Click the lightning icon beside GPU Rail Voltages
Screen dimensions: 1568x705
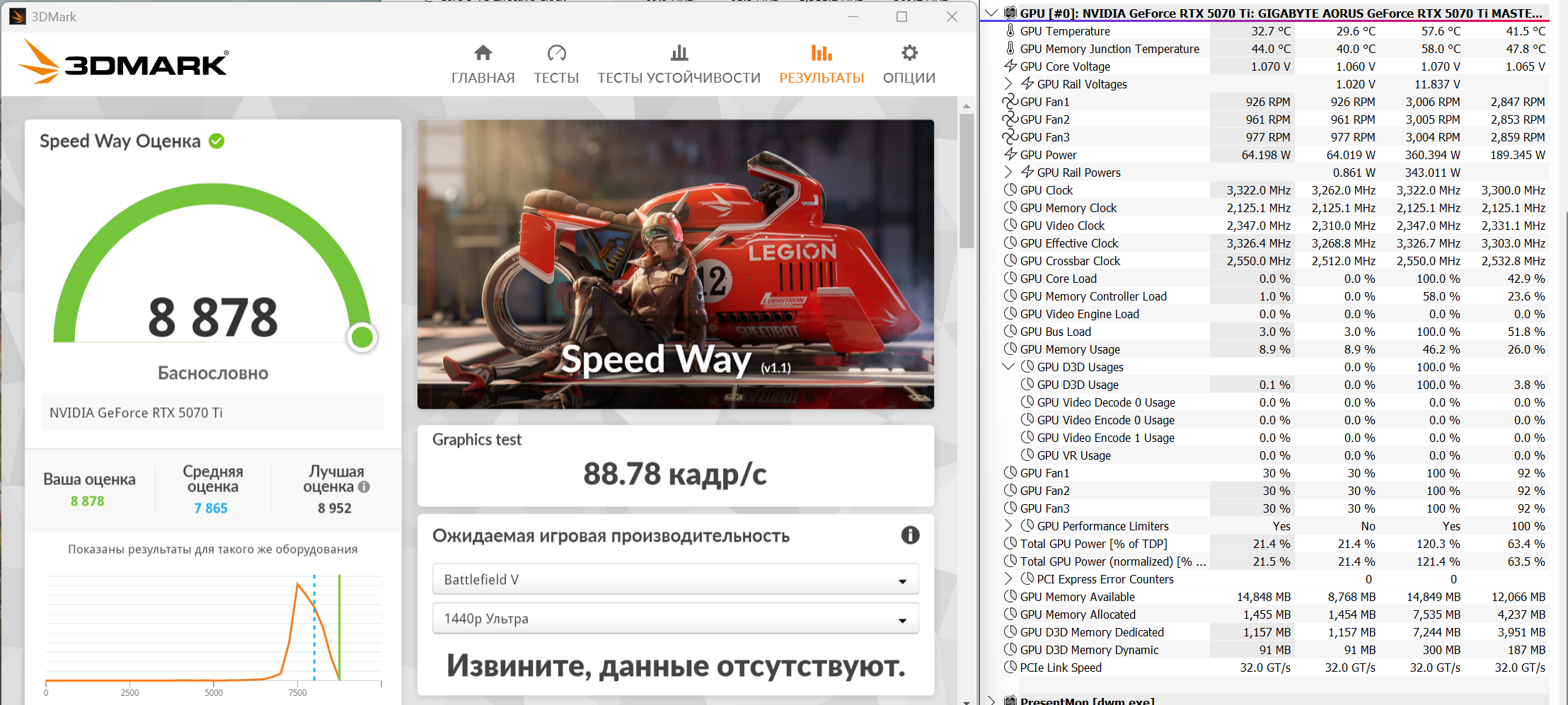click(x=1027, y=83)
